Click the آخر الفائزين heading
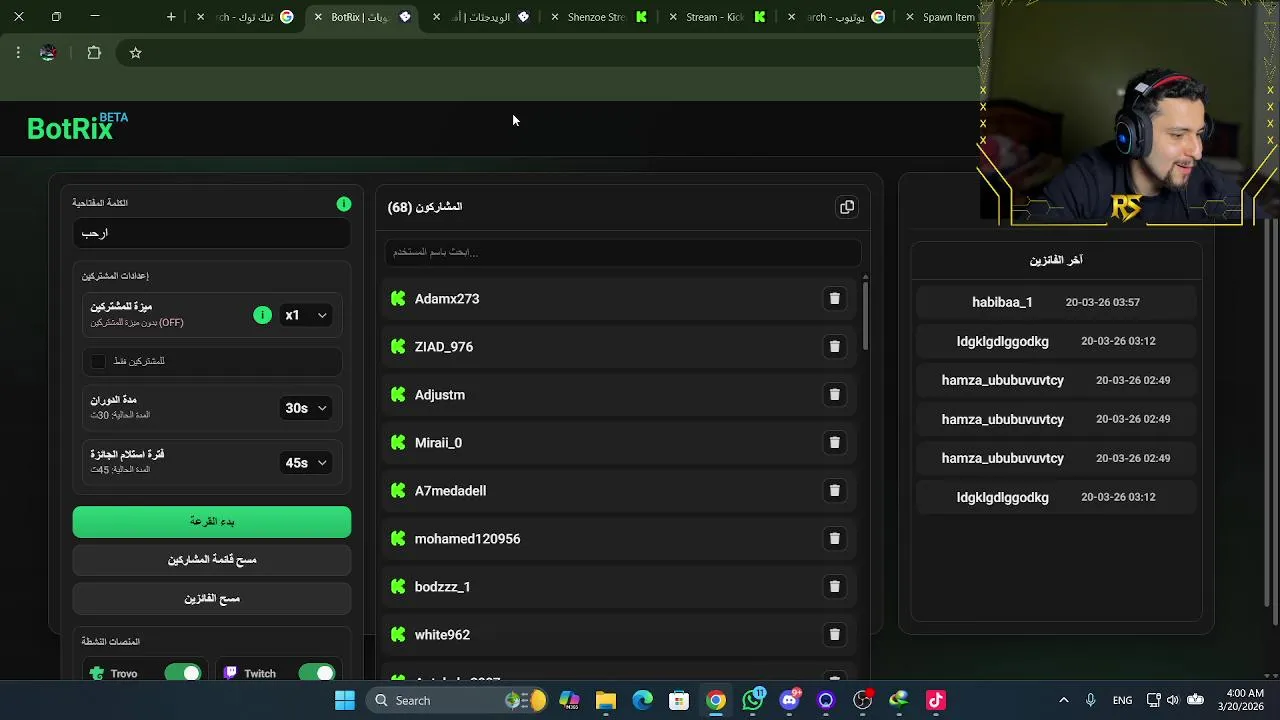Screen dimensions: 1280x720 (x=1056, y=260)
